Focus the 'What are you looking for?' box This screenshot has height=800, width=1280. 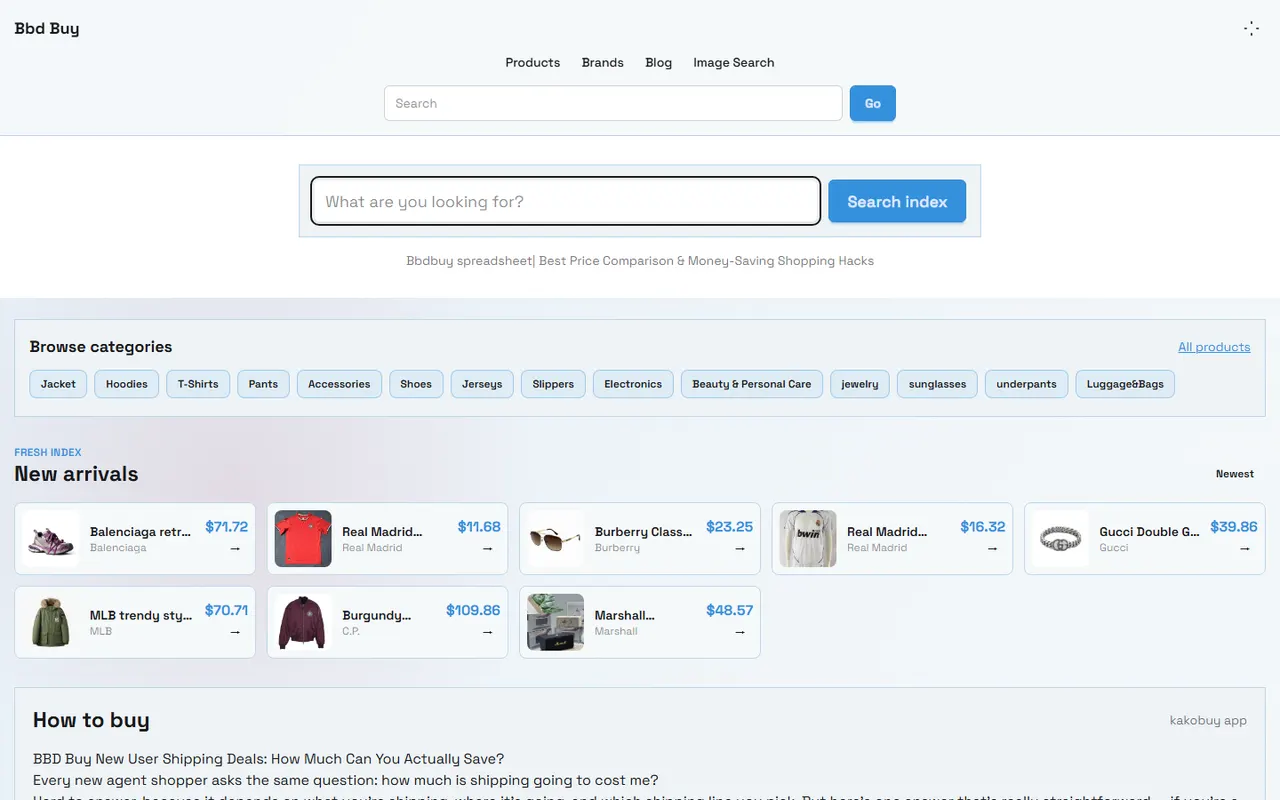click(x=565, y=201)
